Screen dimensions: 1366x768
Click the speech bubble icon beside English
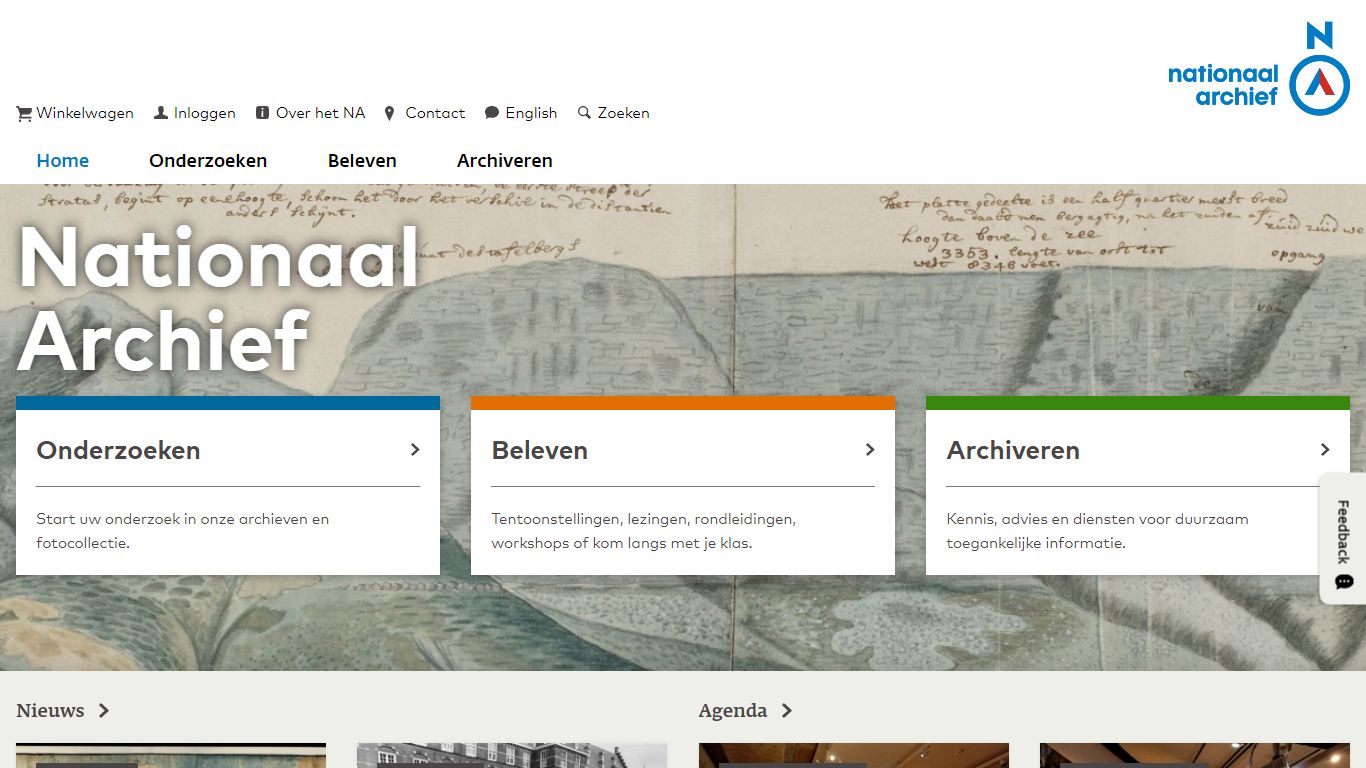point(492,113)
